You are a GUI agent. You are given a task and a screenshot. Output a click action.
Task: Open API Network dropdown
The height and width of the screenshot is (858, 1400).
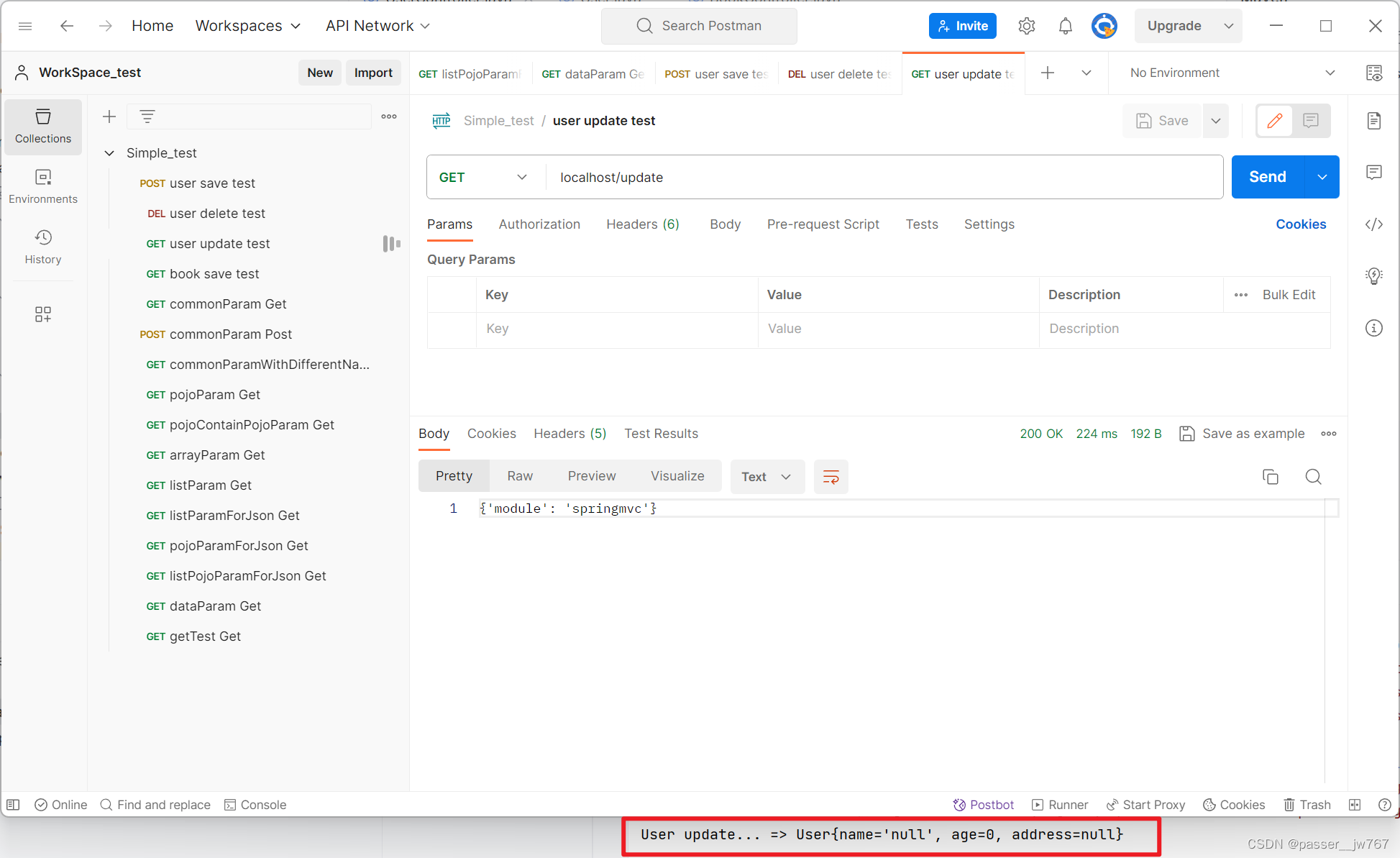[x=378, y=26]
